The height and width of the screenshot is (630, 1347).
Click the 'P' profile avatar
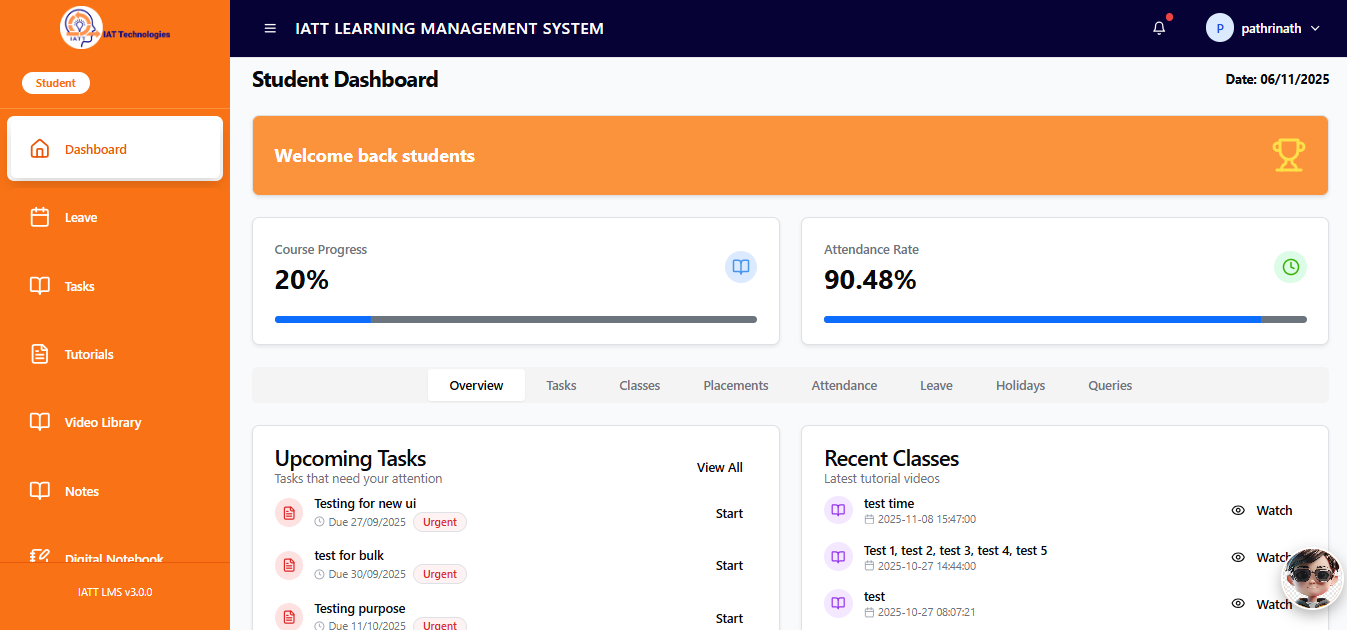point(1220,28)
